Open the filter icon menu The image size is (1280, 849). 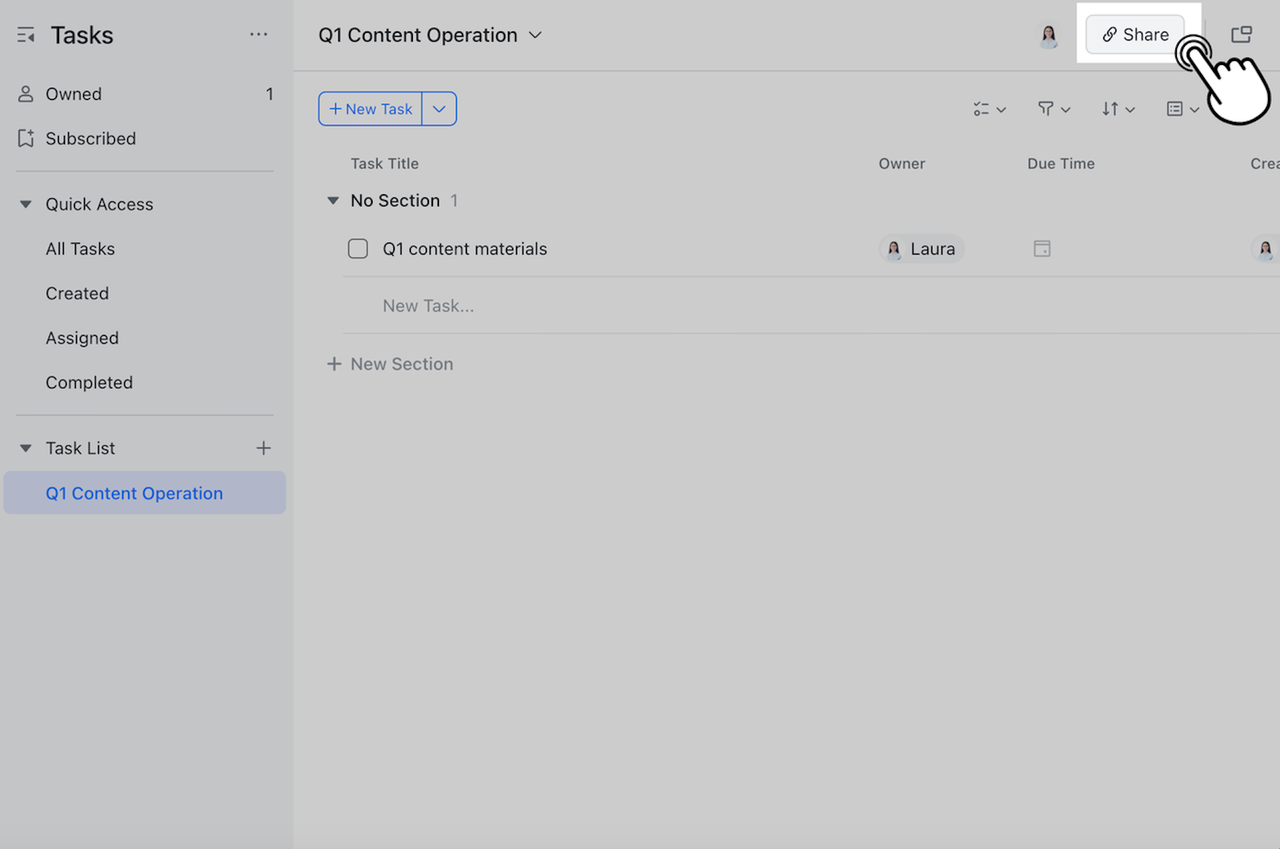tap(1053, 109)
